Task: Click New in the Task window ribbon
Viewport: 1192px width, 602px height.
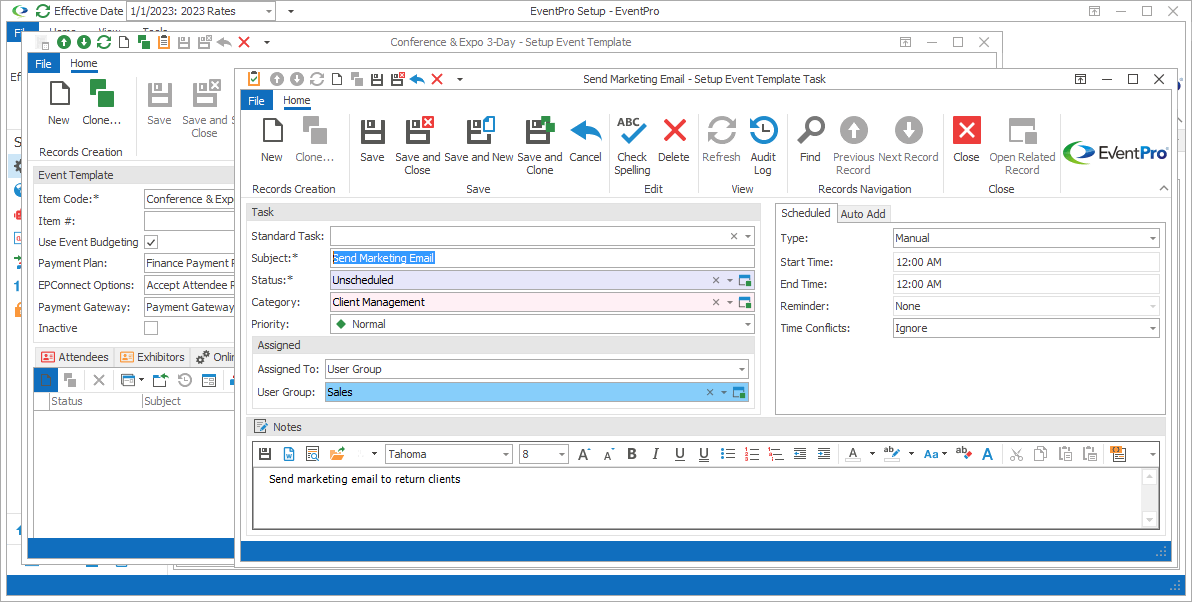Action: 271,141
